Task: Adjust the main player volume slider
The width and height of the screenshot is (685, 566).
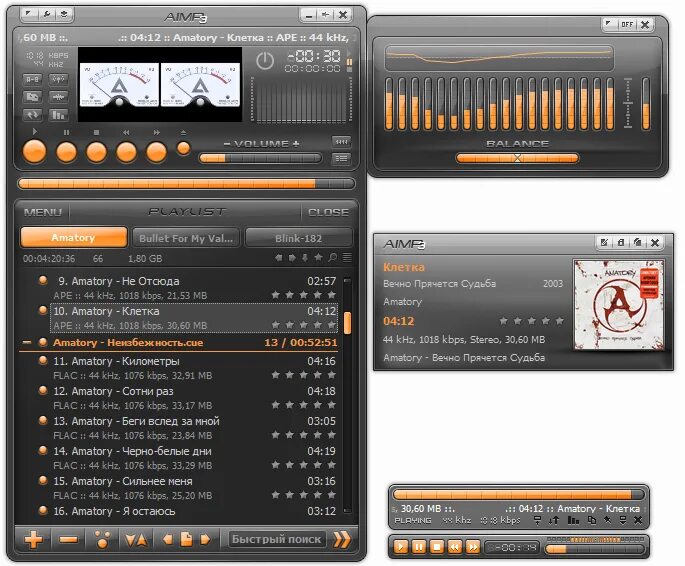Action: tap(260, 158)
